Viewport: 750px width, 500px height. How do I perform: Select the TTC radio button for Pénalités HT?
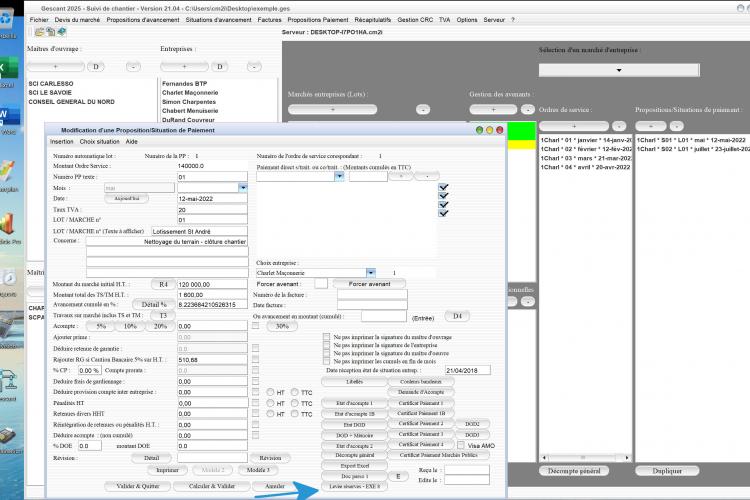click(x=295, y=403)
